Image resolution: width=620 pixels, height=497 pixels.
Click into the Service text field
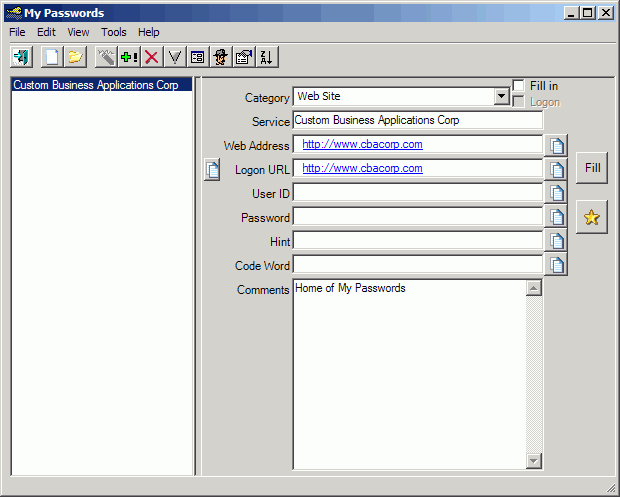(x=418, y=120)
